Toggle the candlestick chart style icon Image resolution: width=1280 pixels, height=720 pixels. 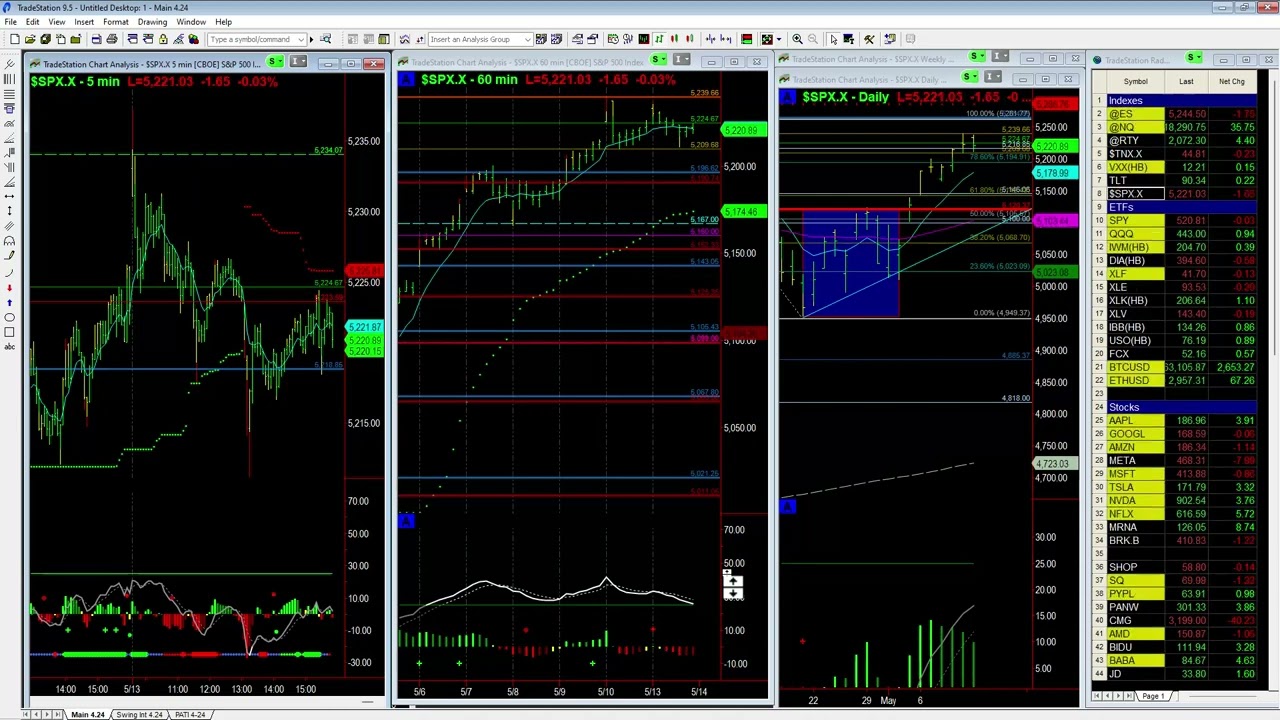pos(674,39)
